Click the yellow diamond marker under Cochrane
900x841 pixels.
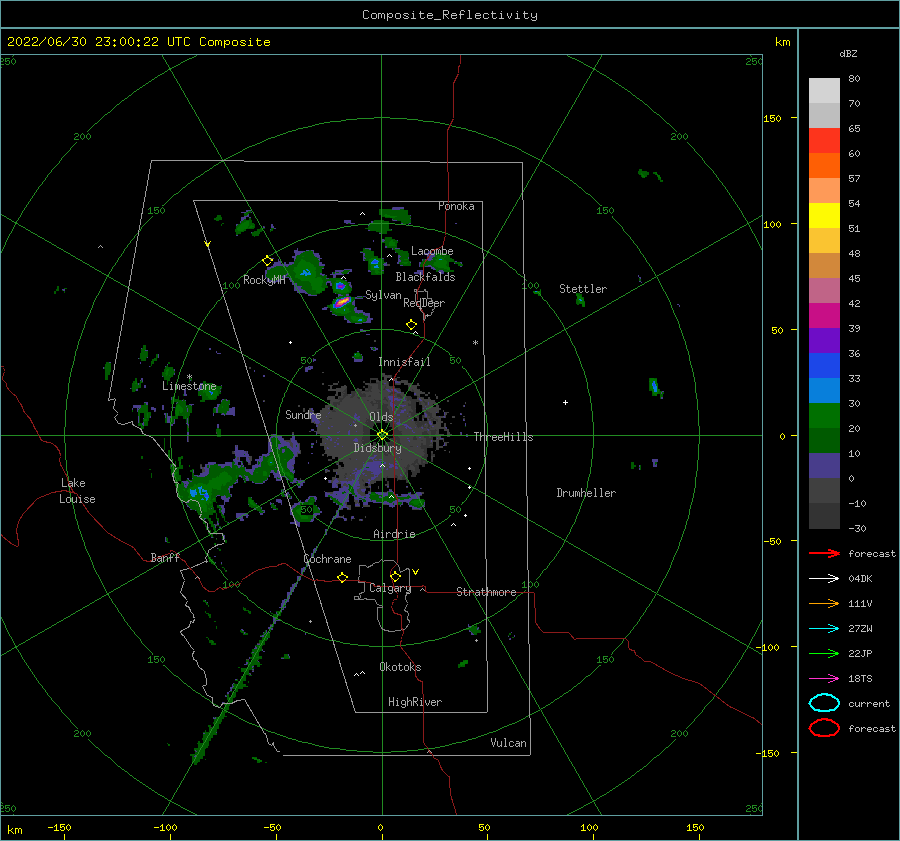pyautogui.click(x=343, y=577)
